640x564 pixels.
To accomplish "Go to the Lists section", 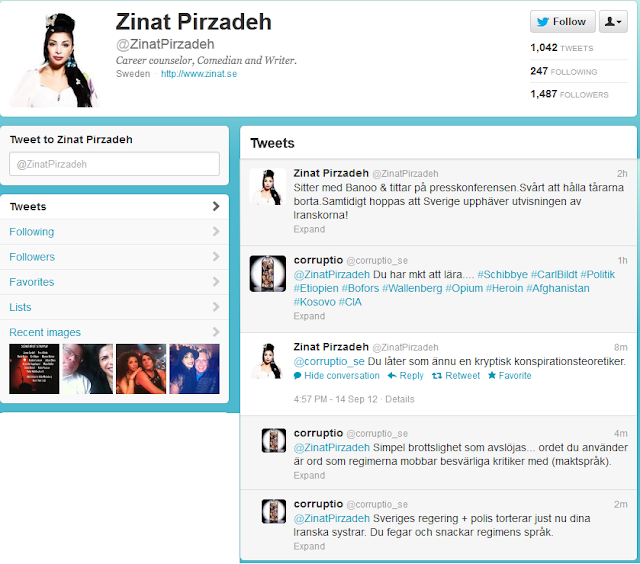I will [114, 307].
